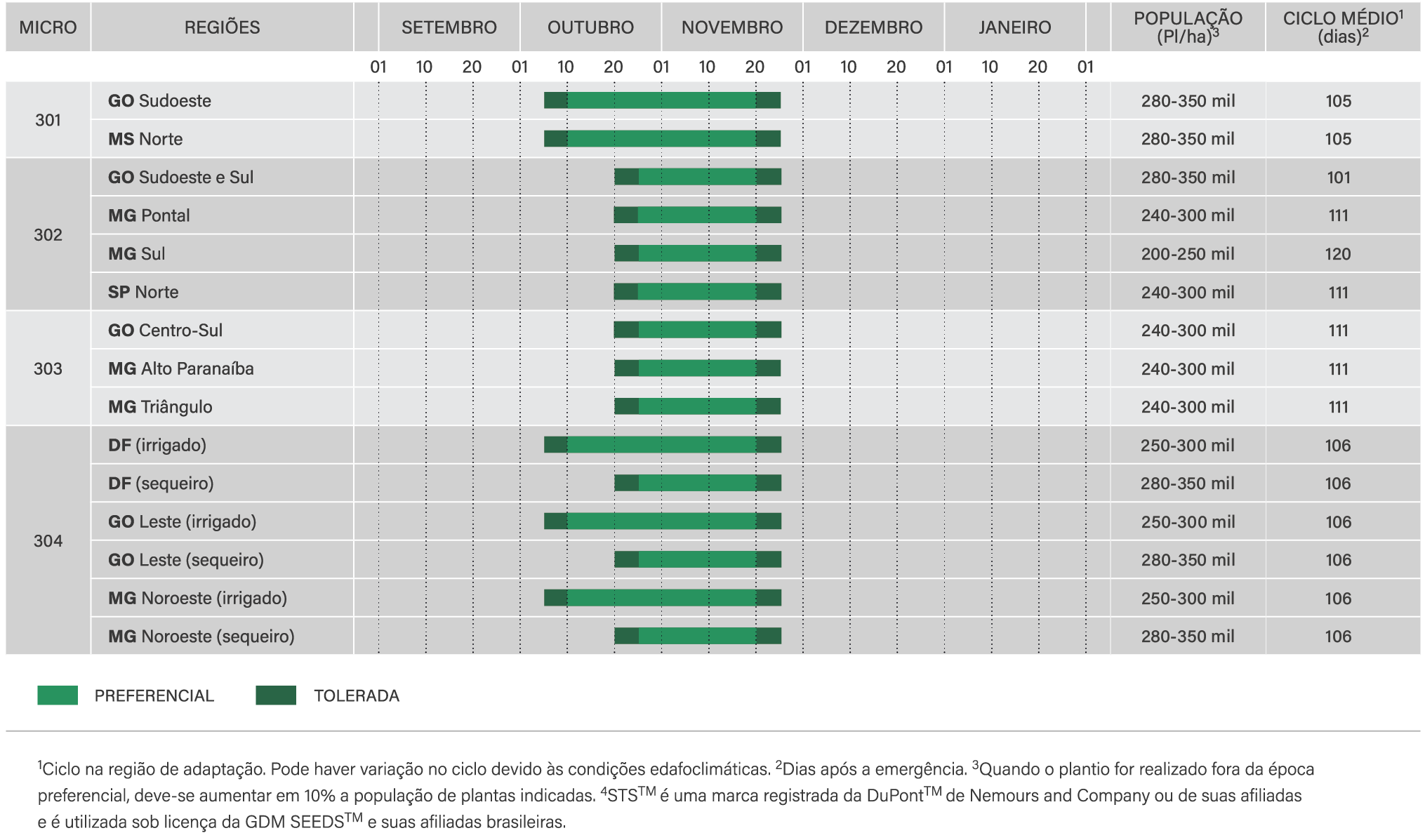The width and height of the screenshot is (1425, 840).
Task: Select the NOVEMBRO month header
Action: (x=731, y=27)
